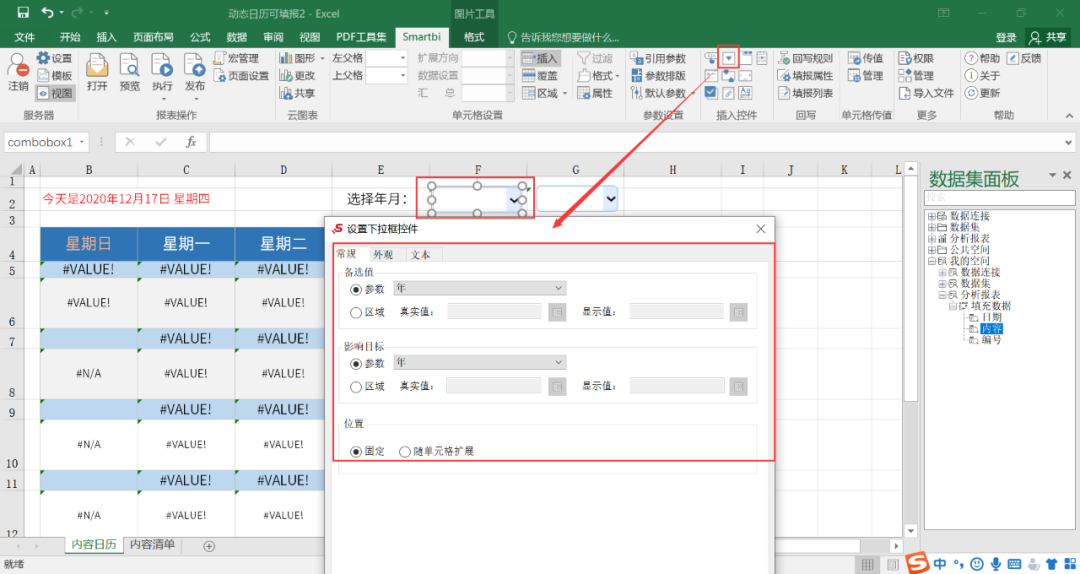Open the 影响目标 parameter dropdown showing 年

(x=479, y=362)
